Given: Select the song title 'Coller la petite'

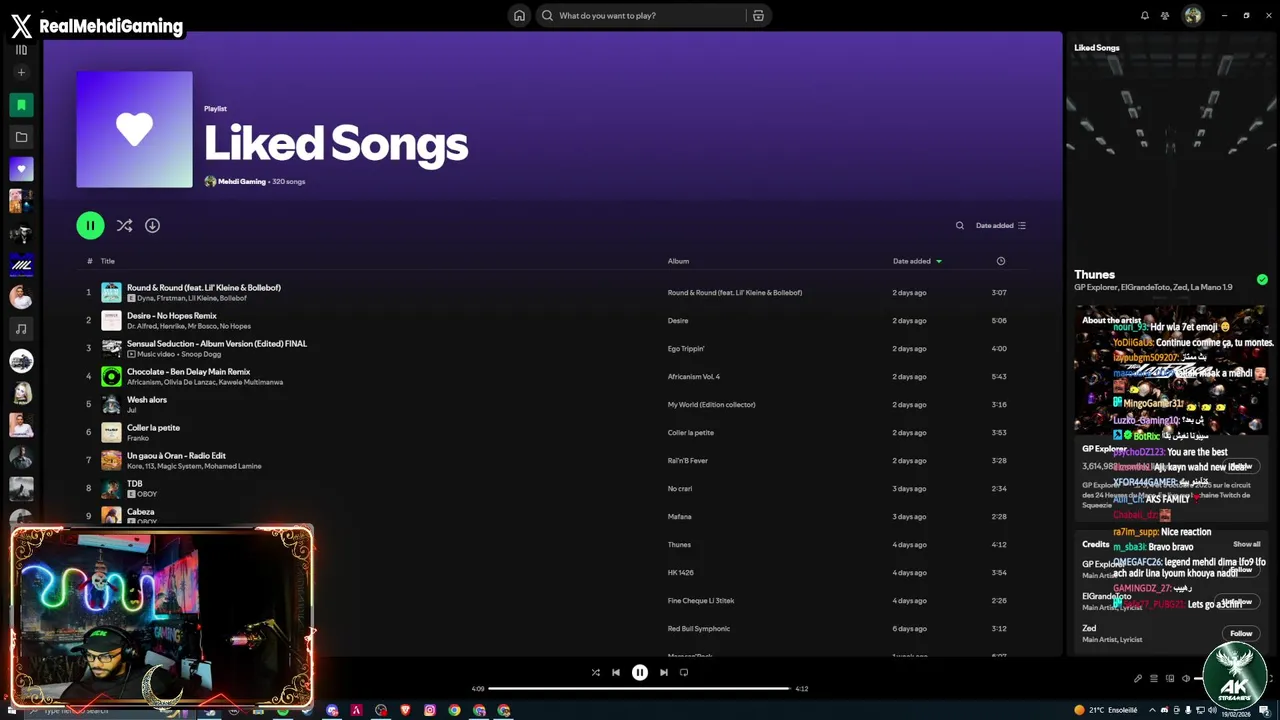Looking at the screenshot, I should point(153,428).
